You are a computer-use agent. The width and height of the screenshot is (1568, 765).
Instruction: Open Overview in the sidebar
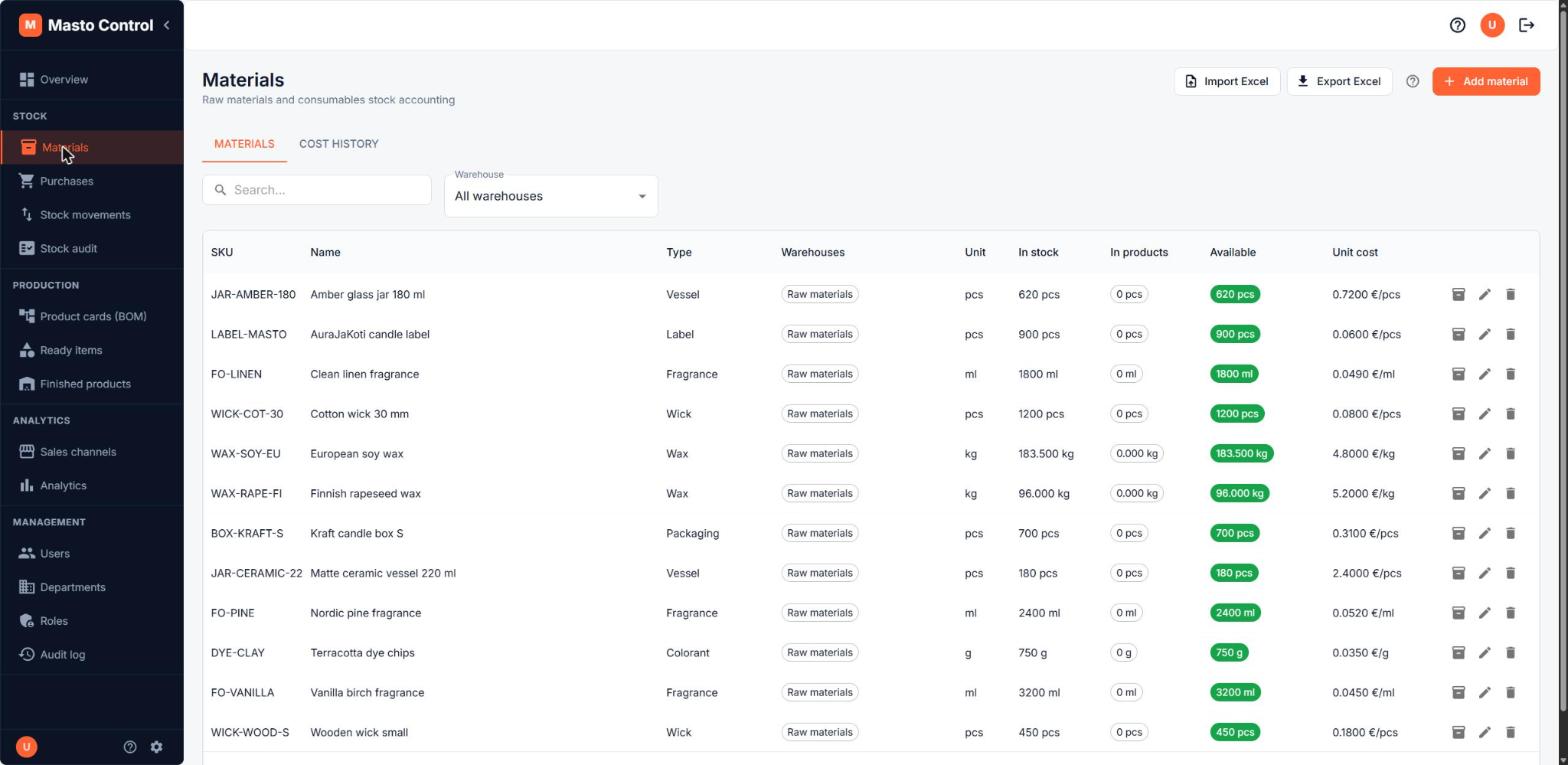[x=91, y=79]
